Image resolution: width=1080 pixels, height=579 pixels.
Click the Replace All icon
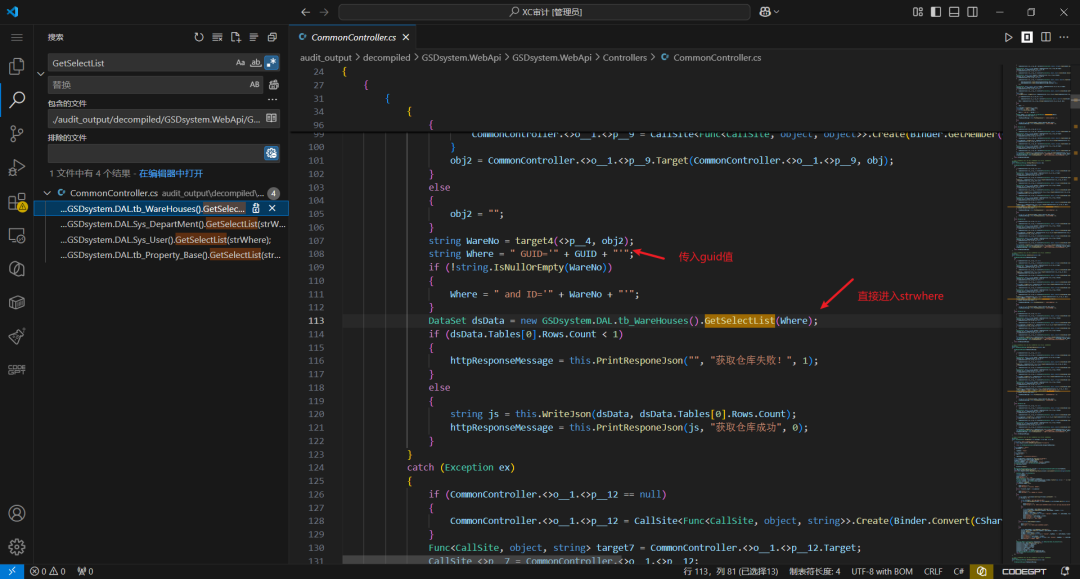[x=273, y=85]
